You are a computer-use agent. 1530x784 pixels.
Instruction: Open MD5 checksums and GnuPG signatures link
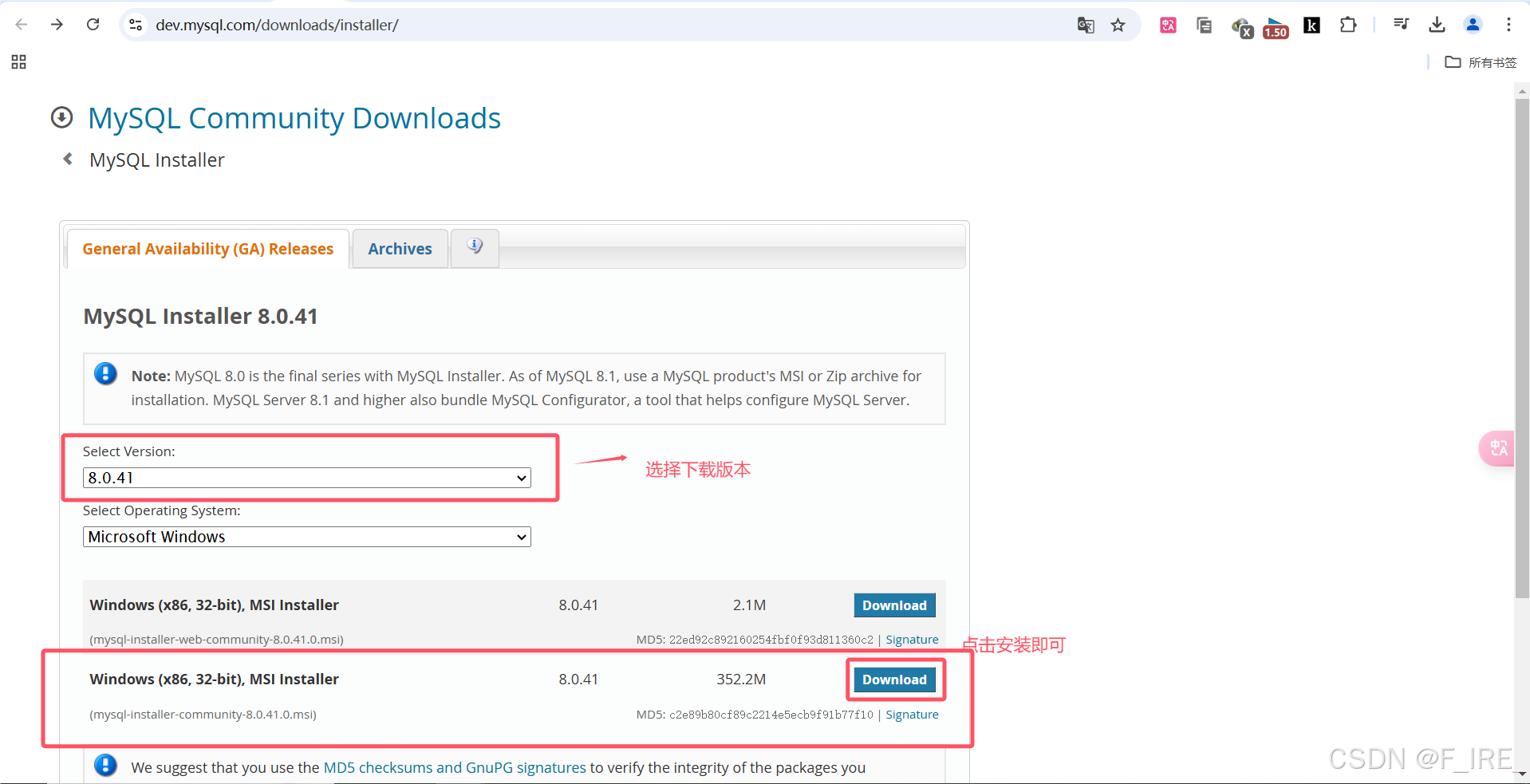click(455, 767)
